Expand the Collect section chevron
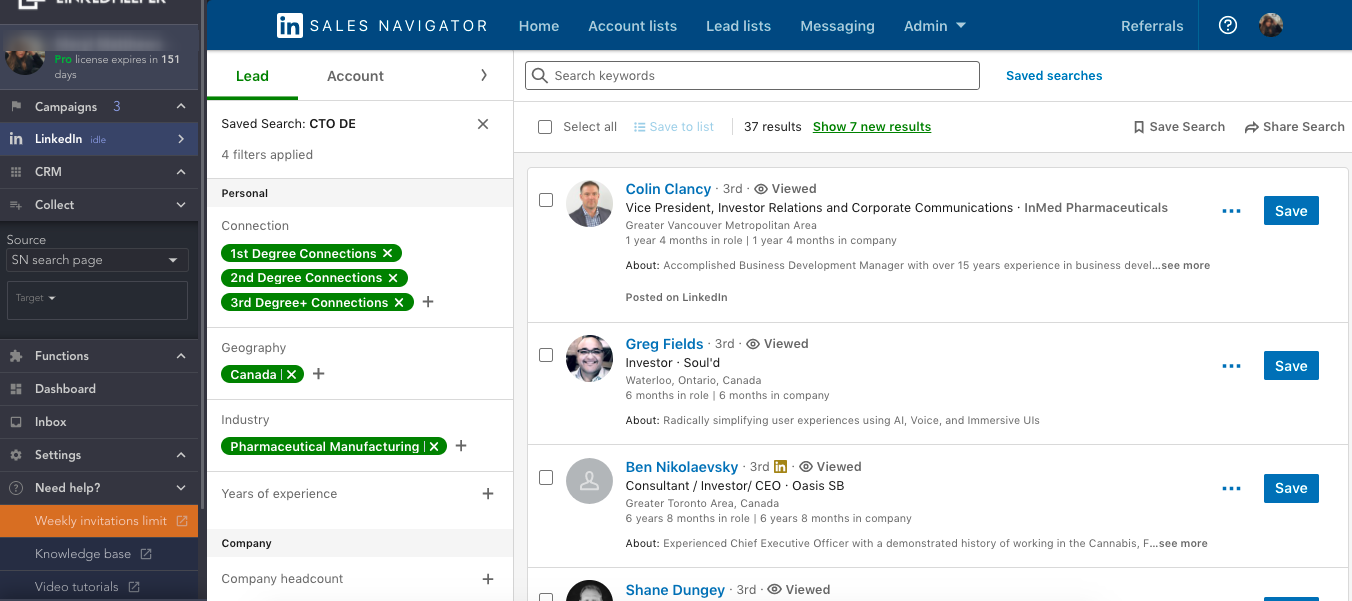 [181, 205]
